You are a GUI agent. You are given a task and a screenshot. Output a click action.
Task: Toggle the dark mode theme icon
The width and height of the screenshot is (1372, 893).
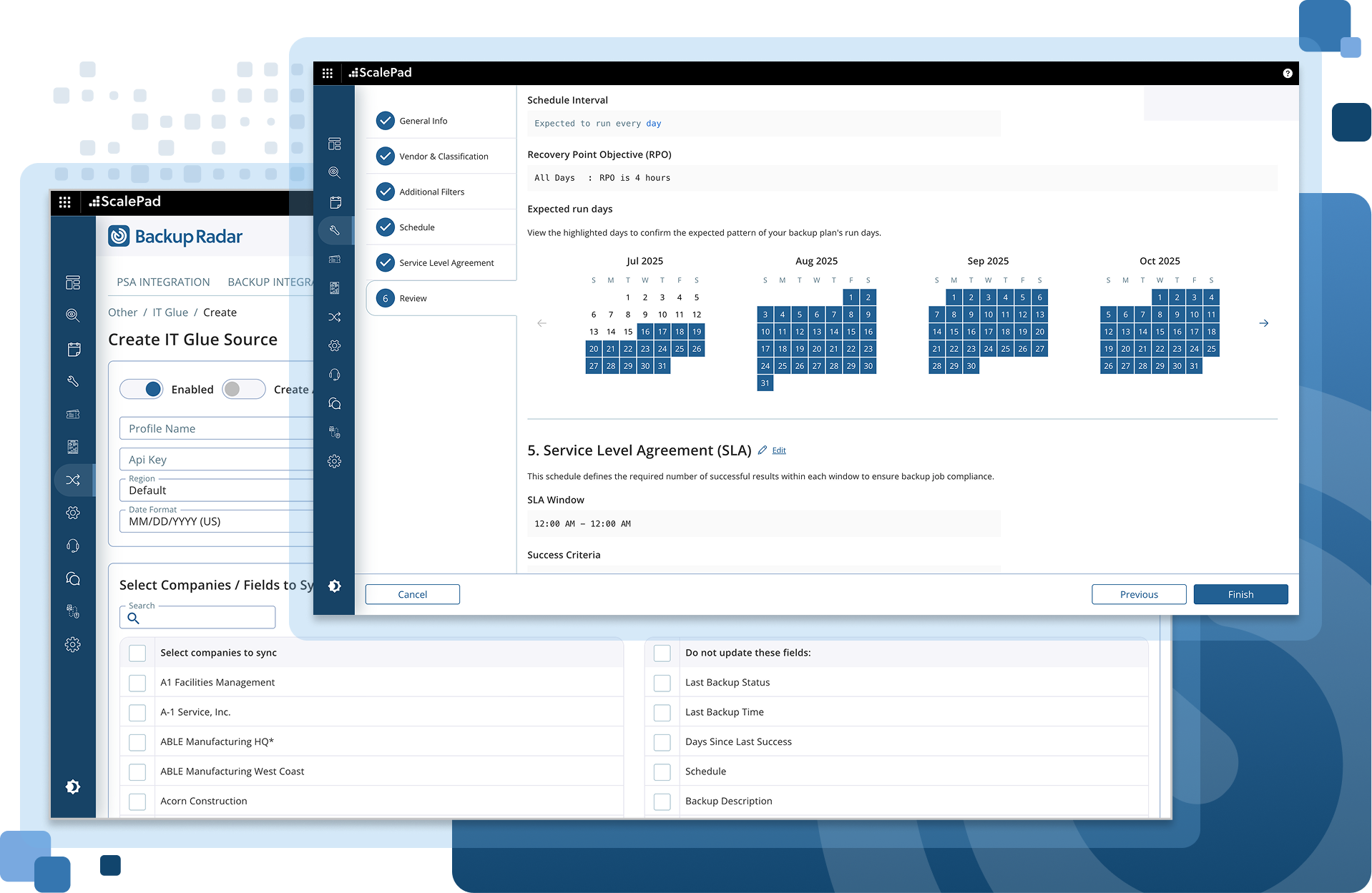click(x=334, y=586)
